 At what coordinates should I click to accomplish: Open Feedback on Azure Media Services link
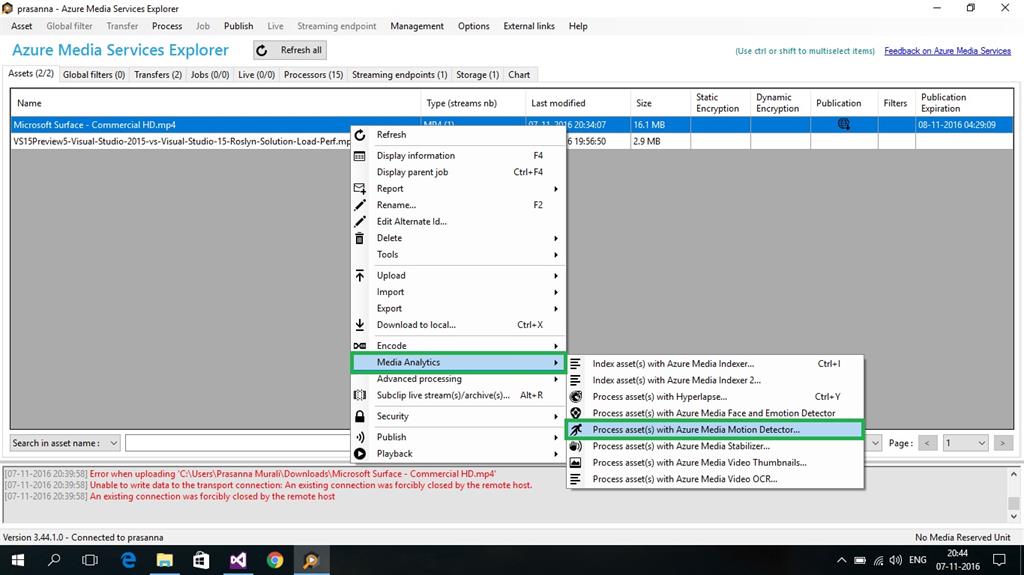(947, 51)
